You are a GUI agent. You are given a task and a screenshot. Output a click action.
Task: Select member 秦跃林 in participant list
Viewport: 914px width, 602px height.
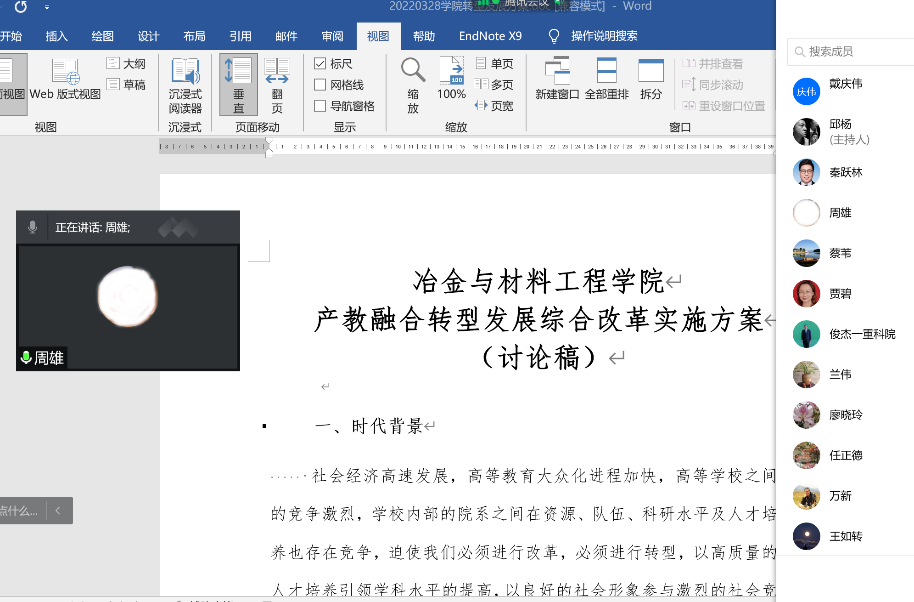click(845, 172)
